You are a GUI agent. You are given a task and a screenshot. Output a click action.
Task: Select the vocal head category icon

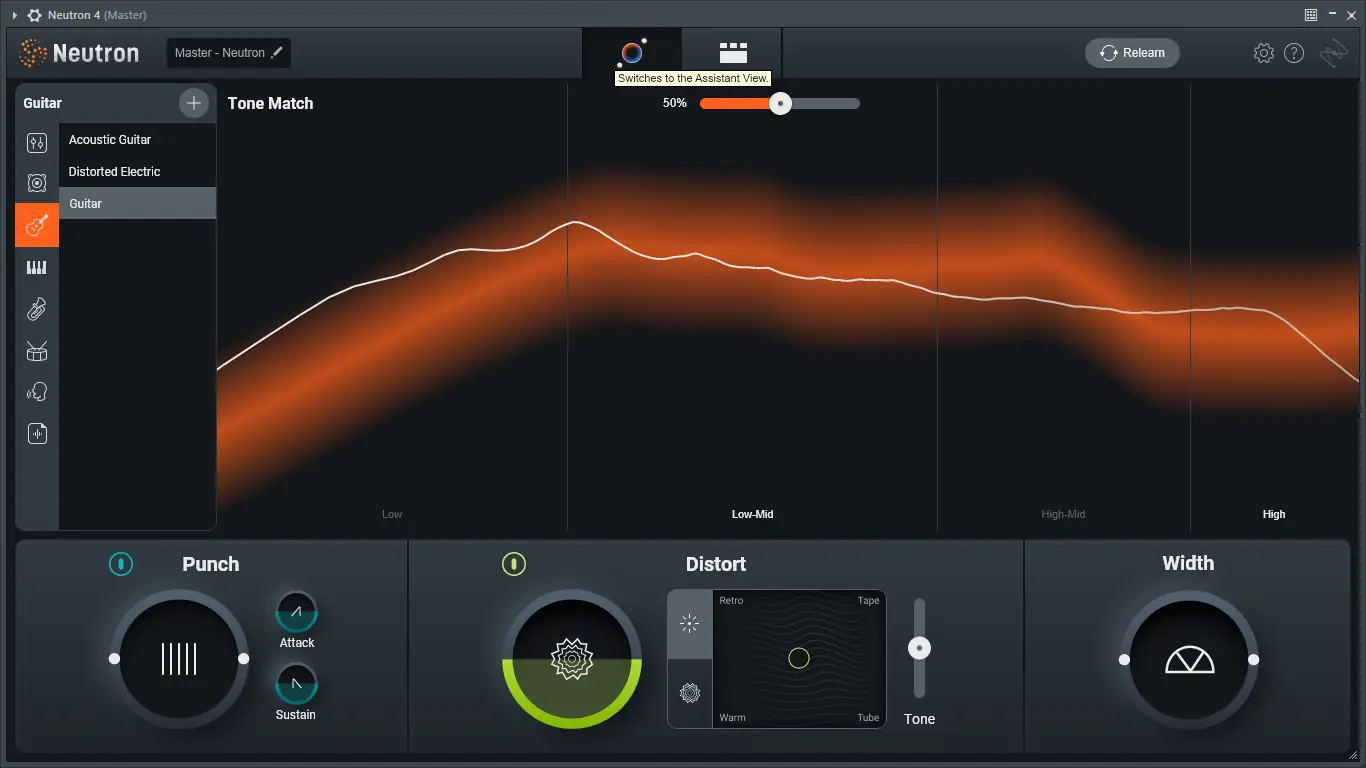pos(37,392)
